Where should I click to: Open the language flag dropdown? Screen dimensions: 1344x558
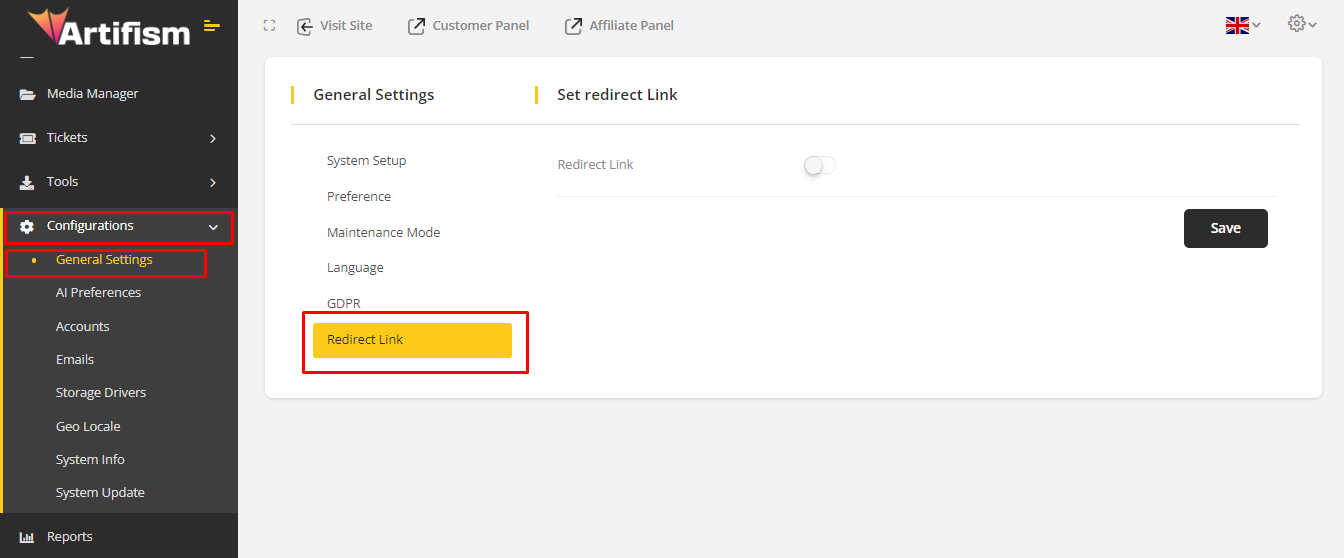[1243, 25]
